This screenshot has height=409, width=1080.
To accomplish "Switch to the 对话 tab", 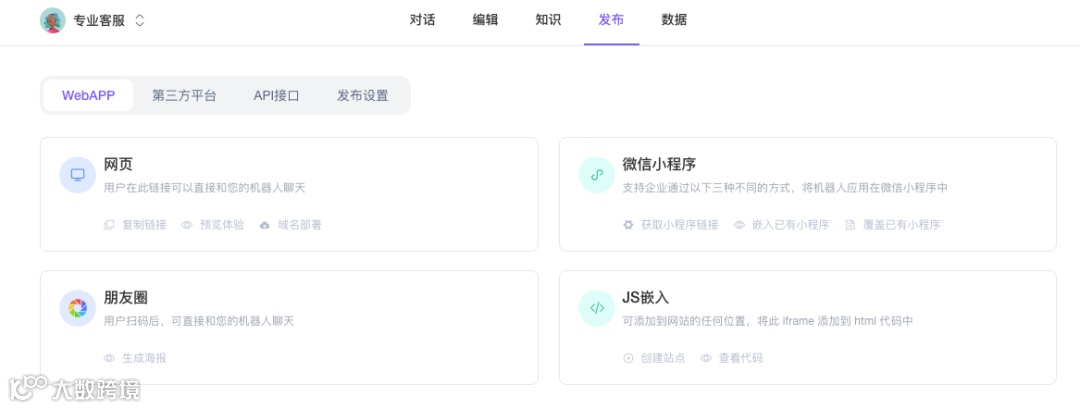I will click(x=422, y=20).
